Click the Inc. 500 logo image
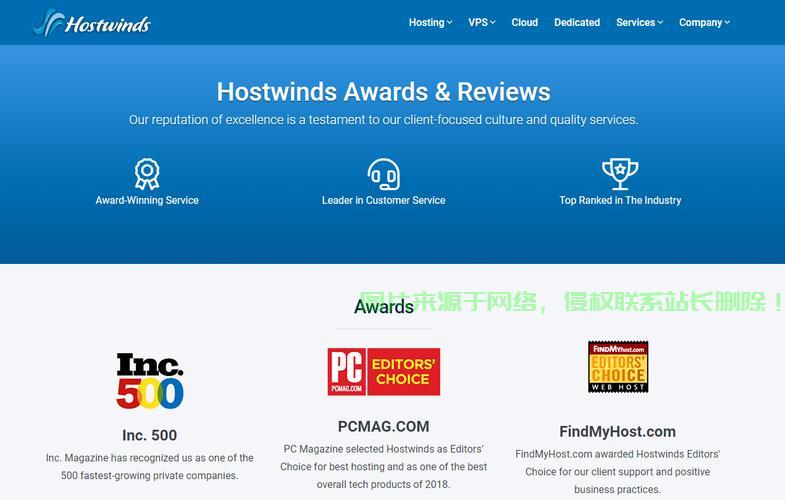This screenshot has height=500, width=785. pos(150,381)
